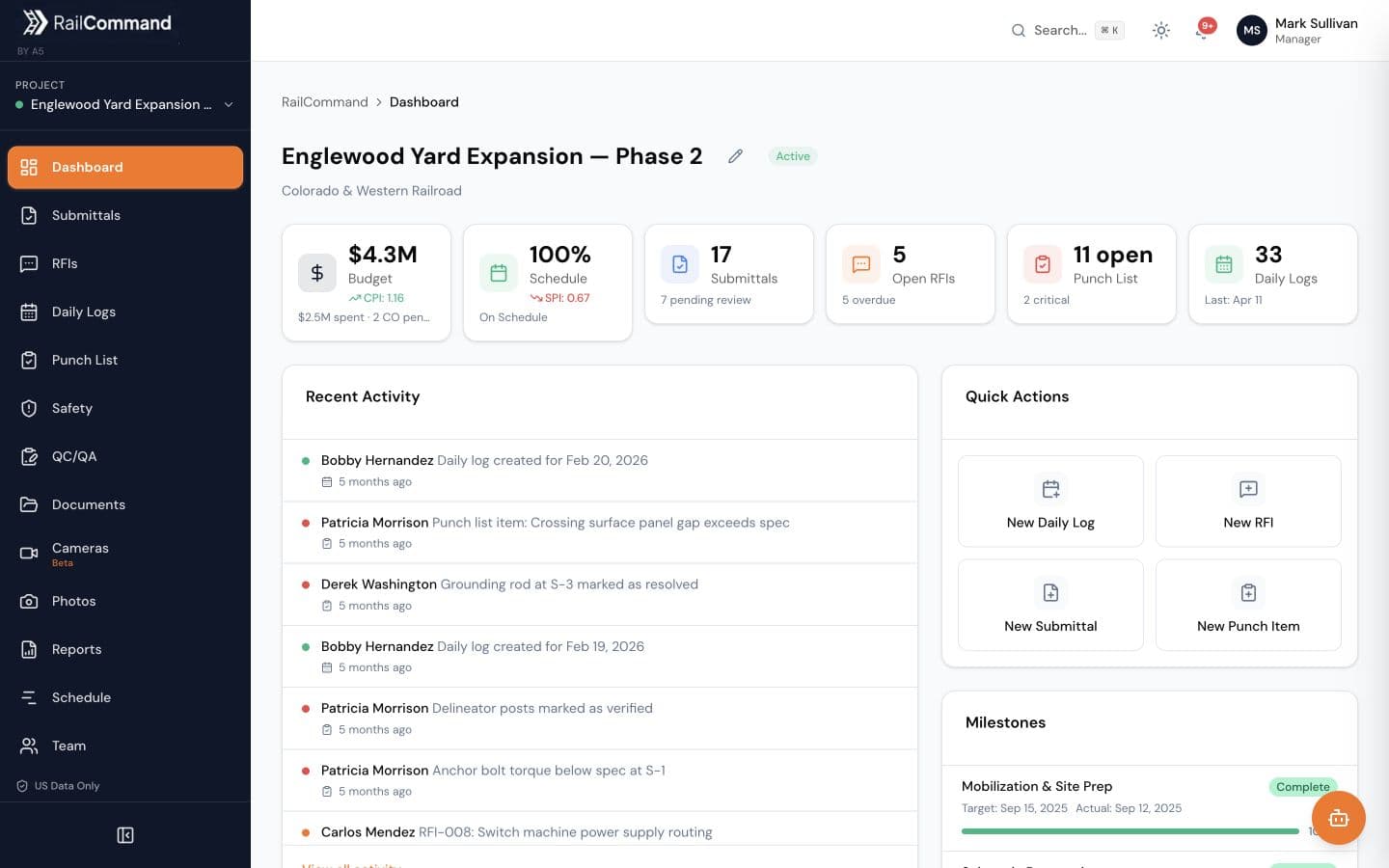Click the QC/QA sidebar icon
1389x868 pixels.
[x=29, y=456]
